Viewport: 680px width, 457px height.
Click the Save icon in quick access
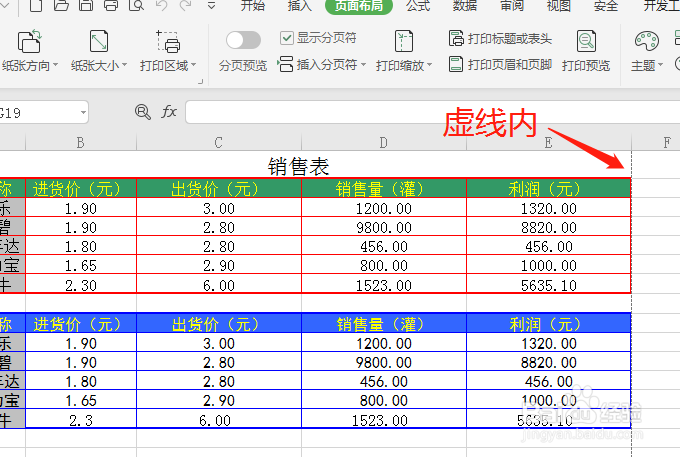[86, 5]
